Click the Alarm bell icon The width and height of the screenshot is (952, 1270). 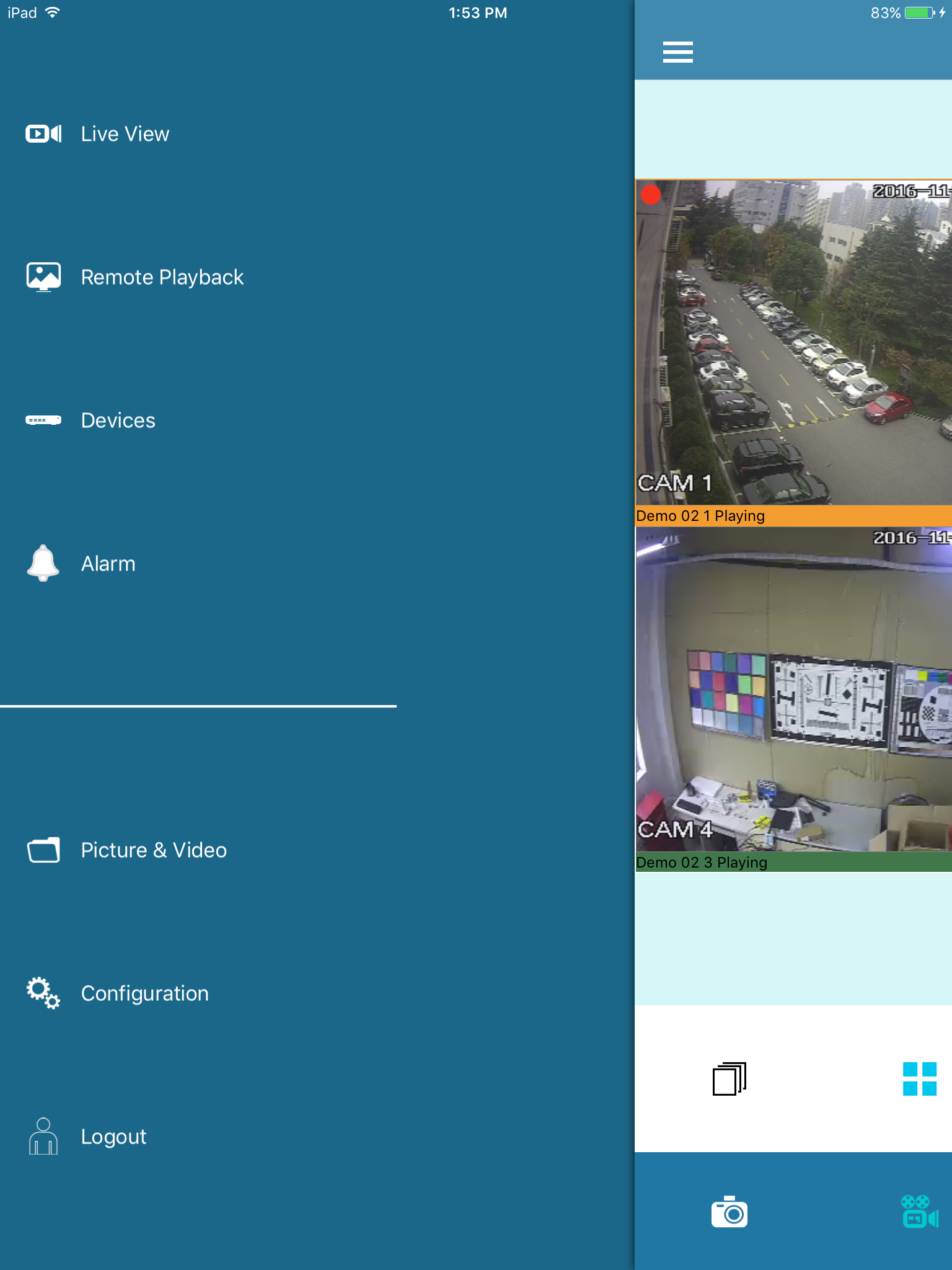(43, 563)
